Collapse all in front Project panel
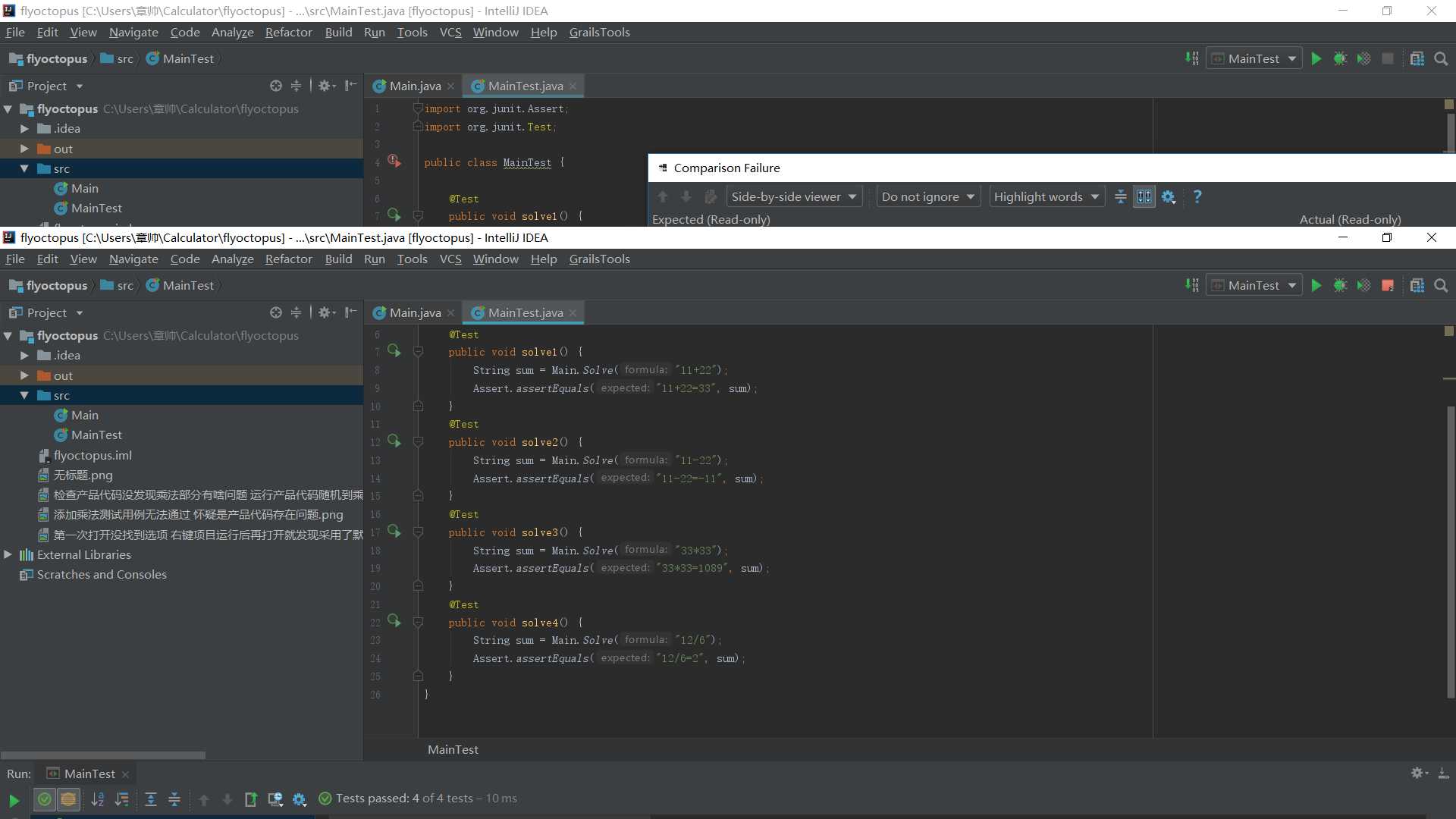 (x=296, y=312)
